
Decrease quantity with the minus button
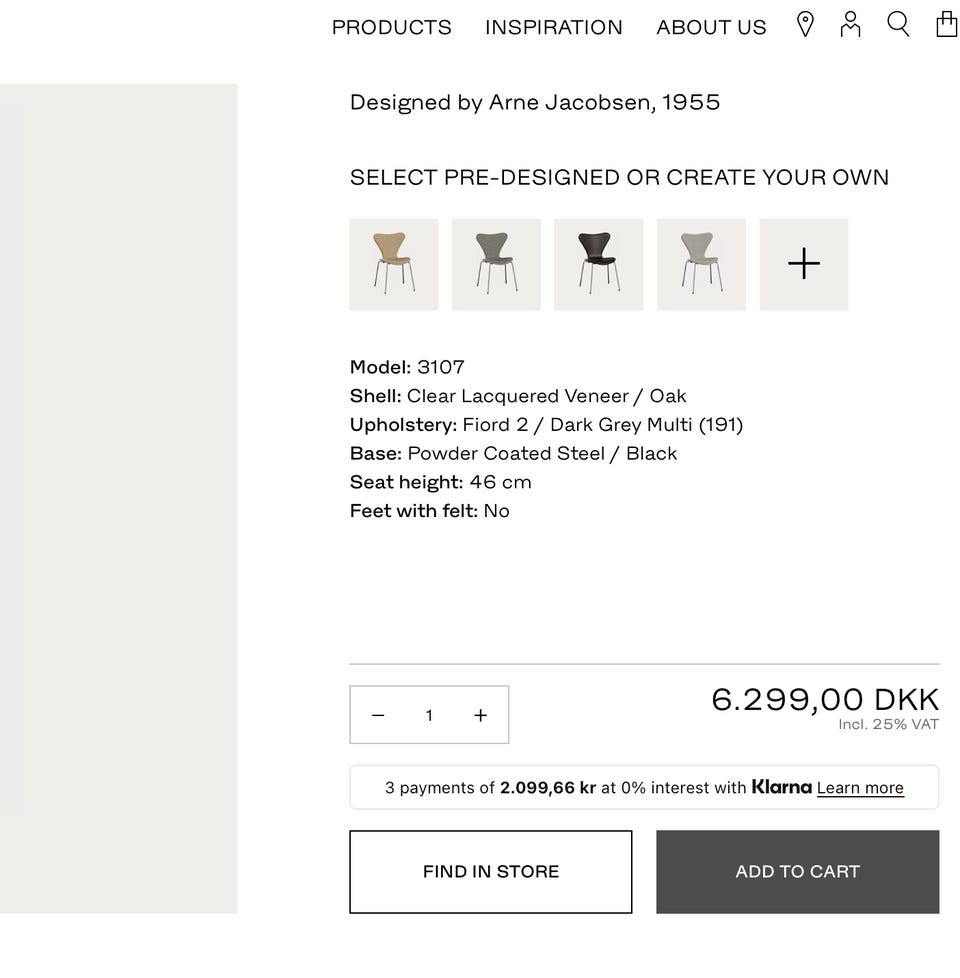pyautogui.click(x=378, y=715)
